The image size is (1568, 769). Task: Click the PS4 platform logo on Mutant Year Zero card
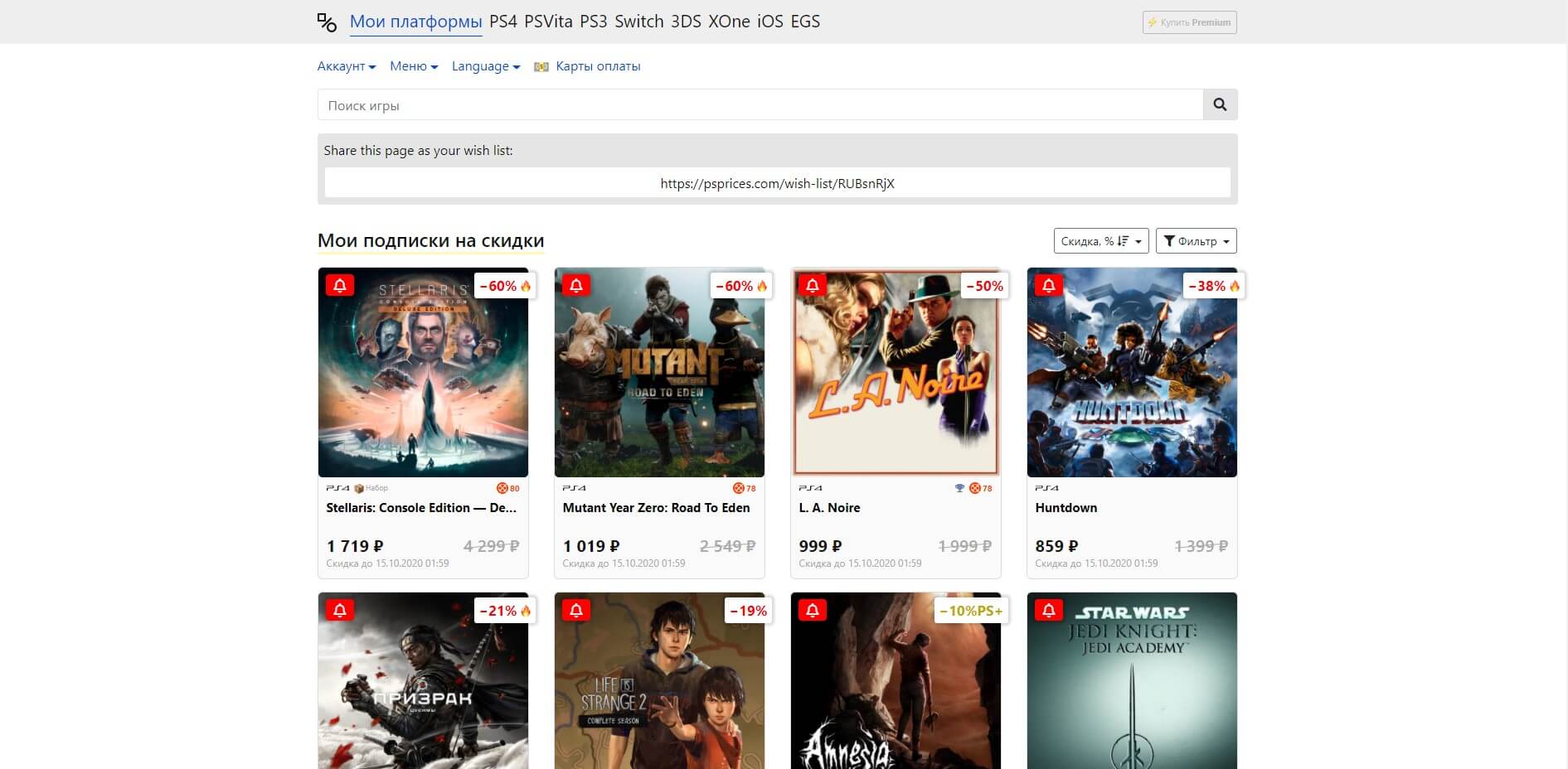coord(575,488)
